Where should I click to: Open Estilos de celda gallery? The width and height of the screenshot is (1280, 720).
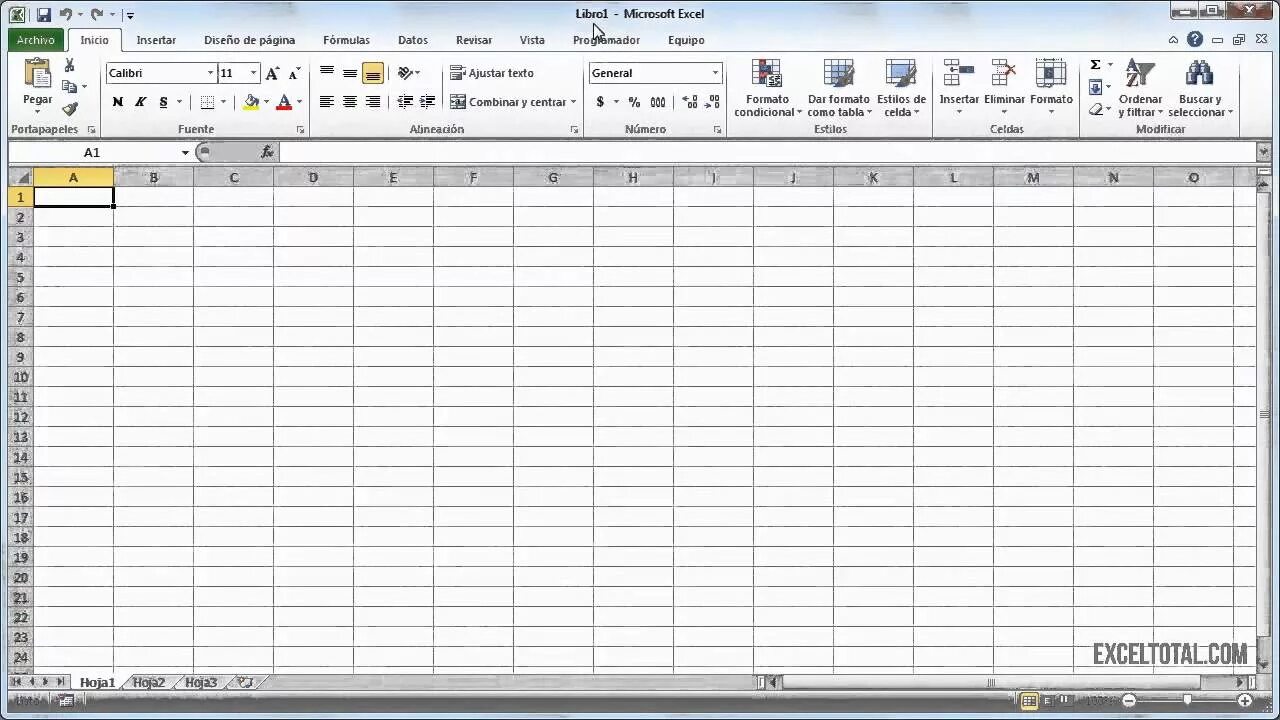901,88
